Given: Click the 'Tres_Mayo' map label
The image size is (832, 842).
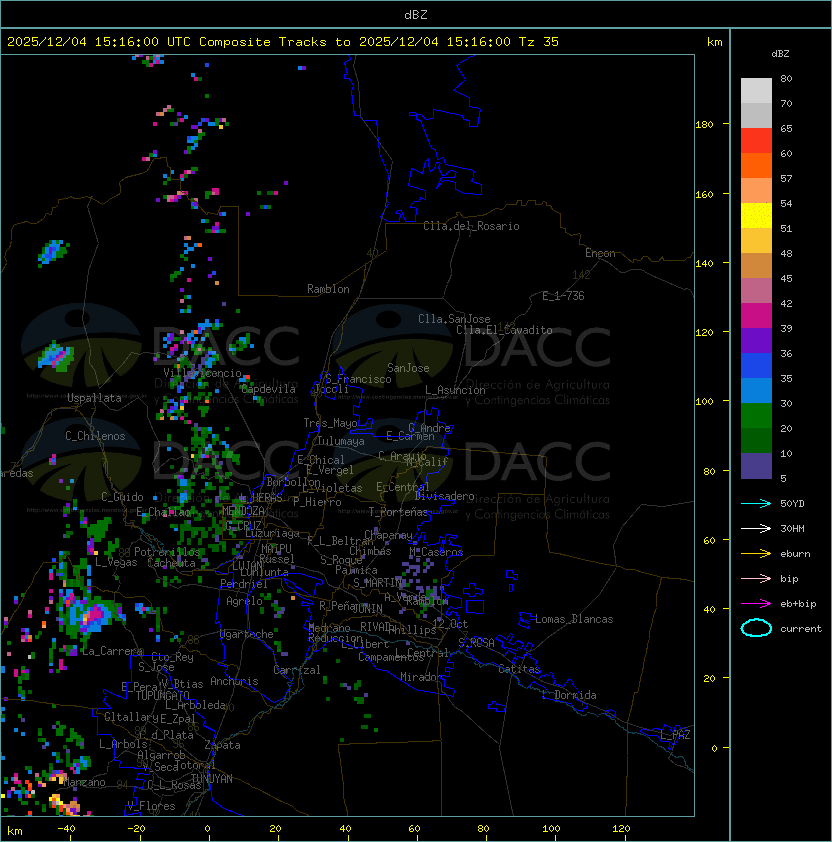Looking at the screenshot, I should point(330,423).
